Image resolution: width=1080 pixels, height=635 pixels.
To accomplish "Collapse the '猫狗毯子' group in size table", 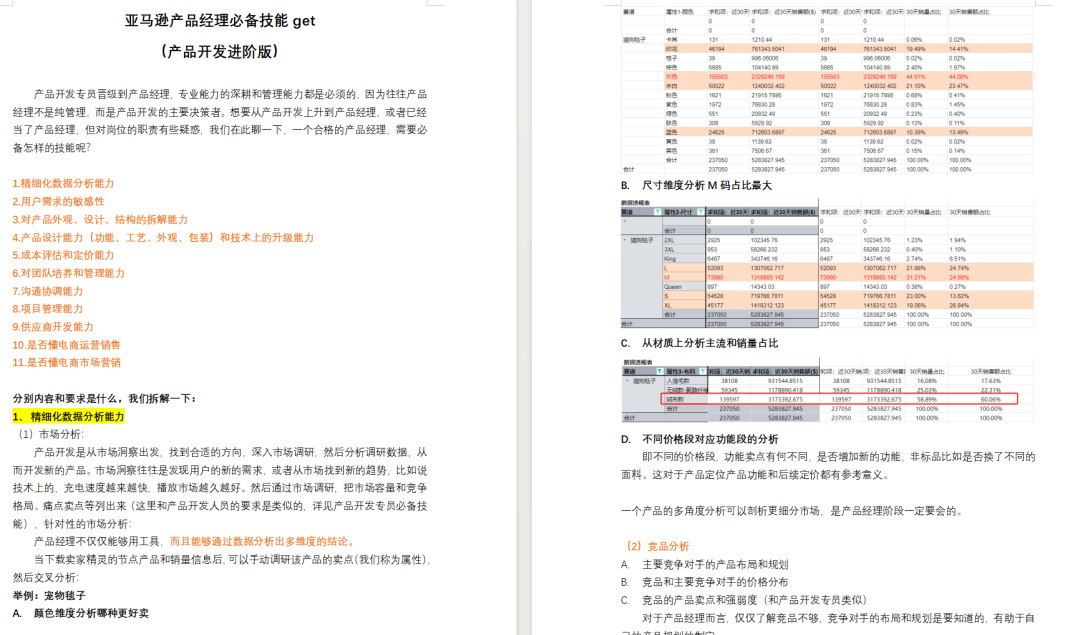I will (x=625, y=240).
